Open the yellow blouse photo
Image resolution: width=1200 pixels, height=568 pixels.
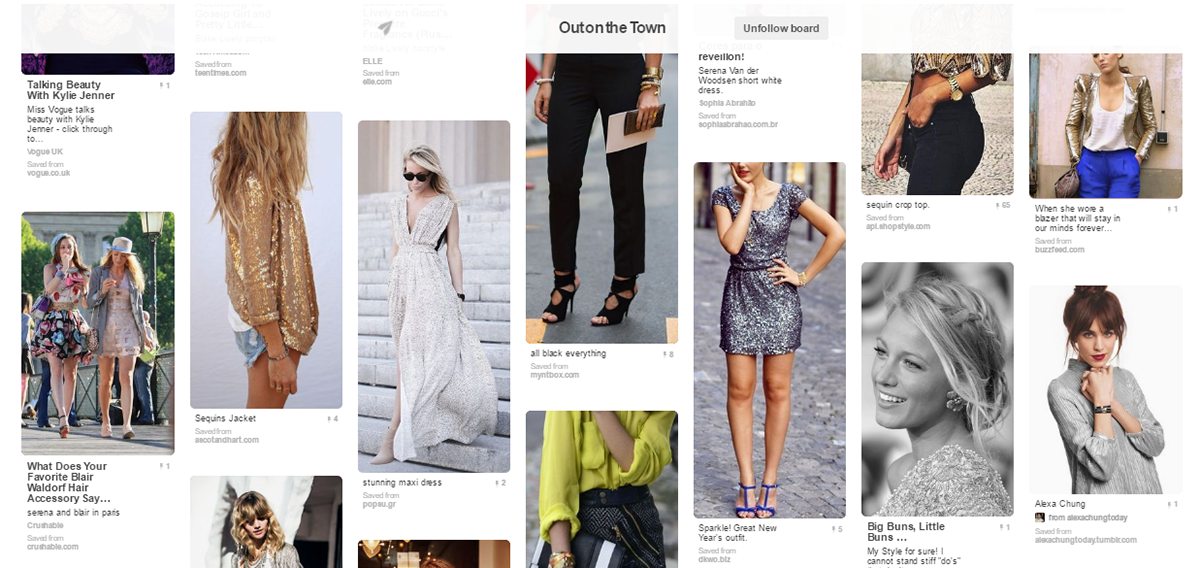click(x=602, y=489)
